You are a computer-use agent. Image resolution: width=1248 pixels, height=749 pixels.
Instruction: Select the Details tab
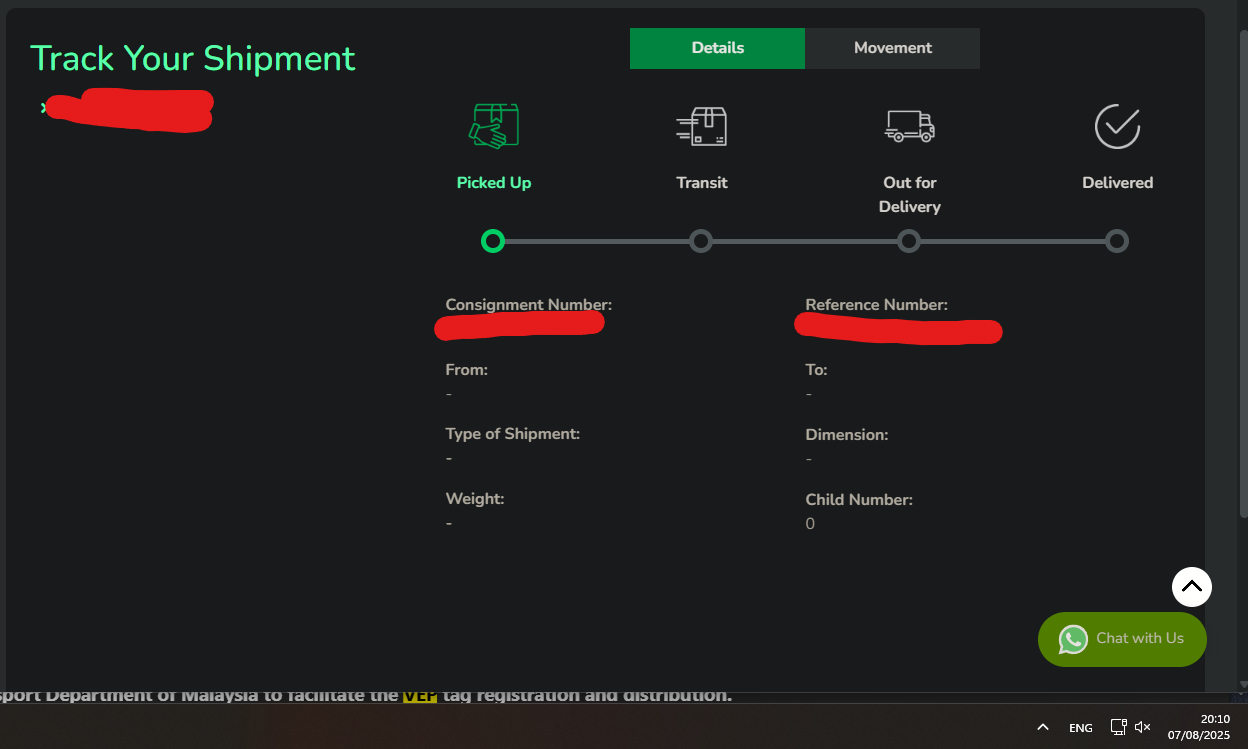pyautogui.click(x=717, y=48)
